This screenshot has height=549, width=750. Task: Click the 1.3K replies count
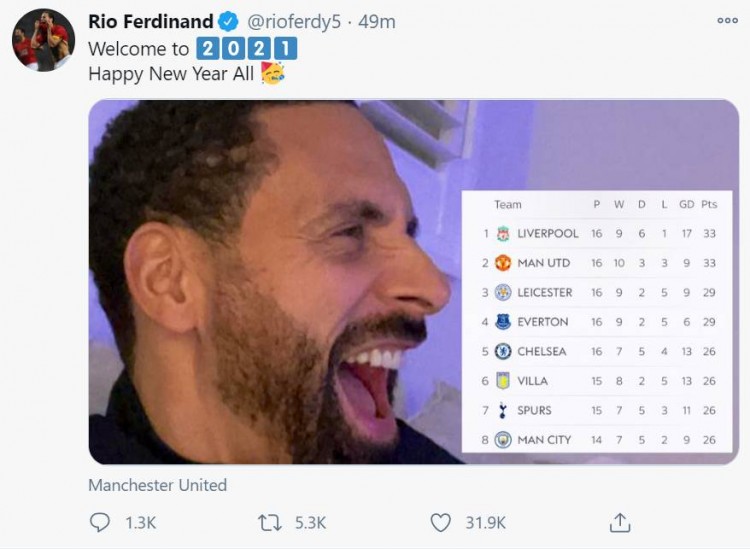(141, 523)
